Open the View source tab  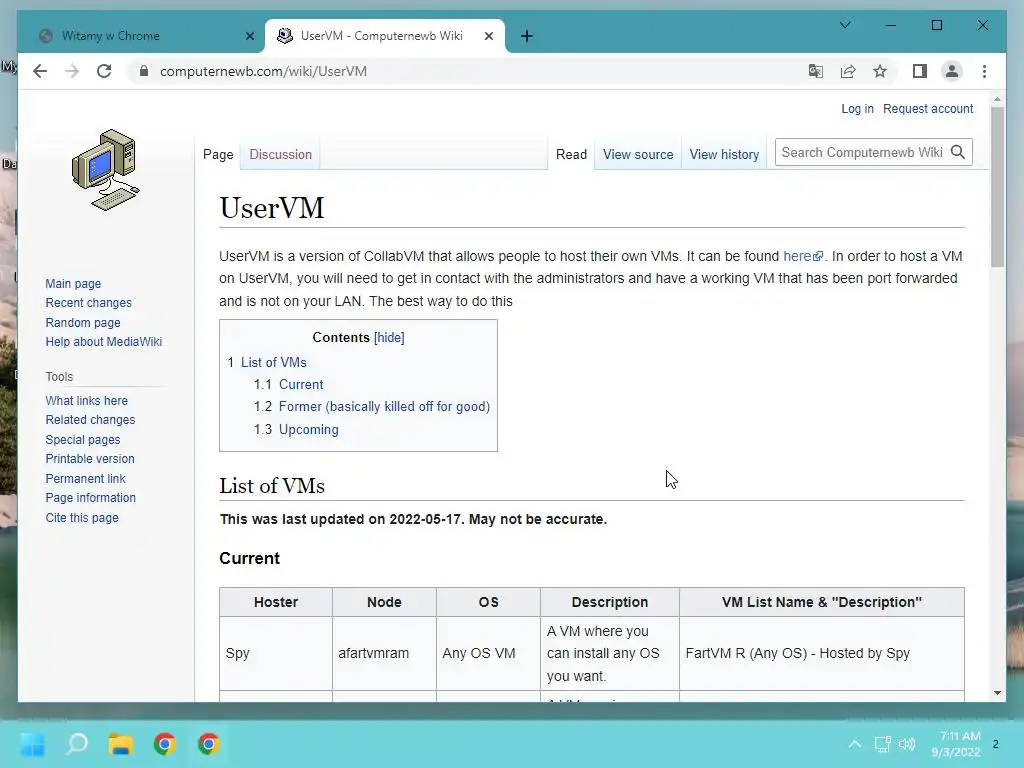(638, 155)
